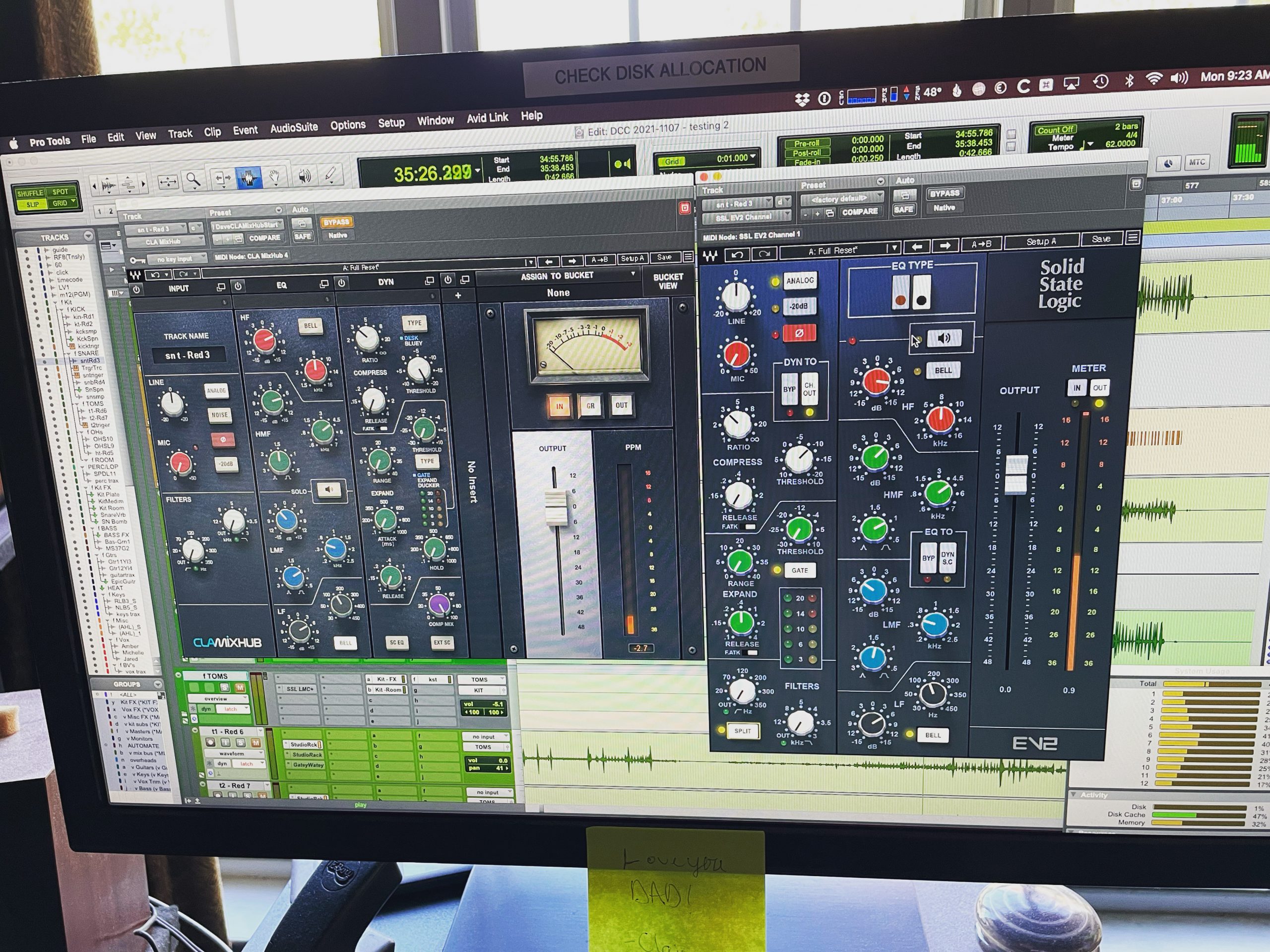Click COMPARE in SSL EV2 window
This screenshot has width=1270, height=952.
coord(860,212)
